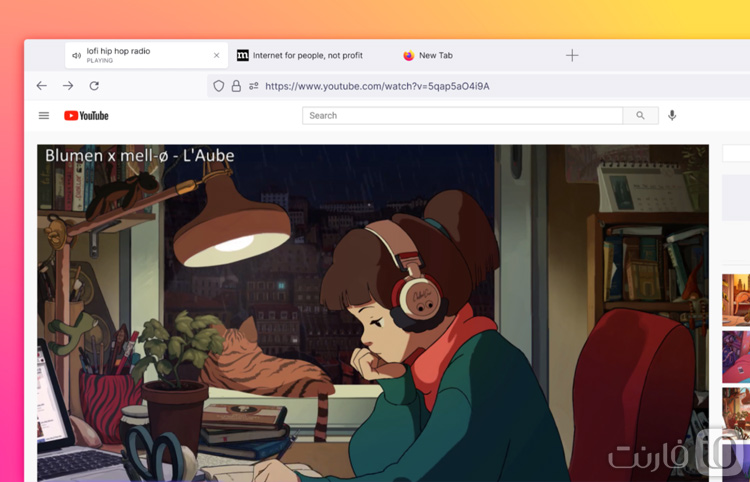The width and height of the screenshot is (750, 482).
Task: Switch to Internet for people, not profit tab
Action: coord(308,55)
